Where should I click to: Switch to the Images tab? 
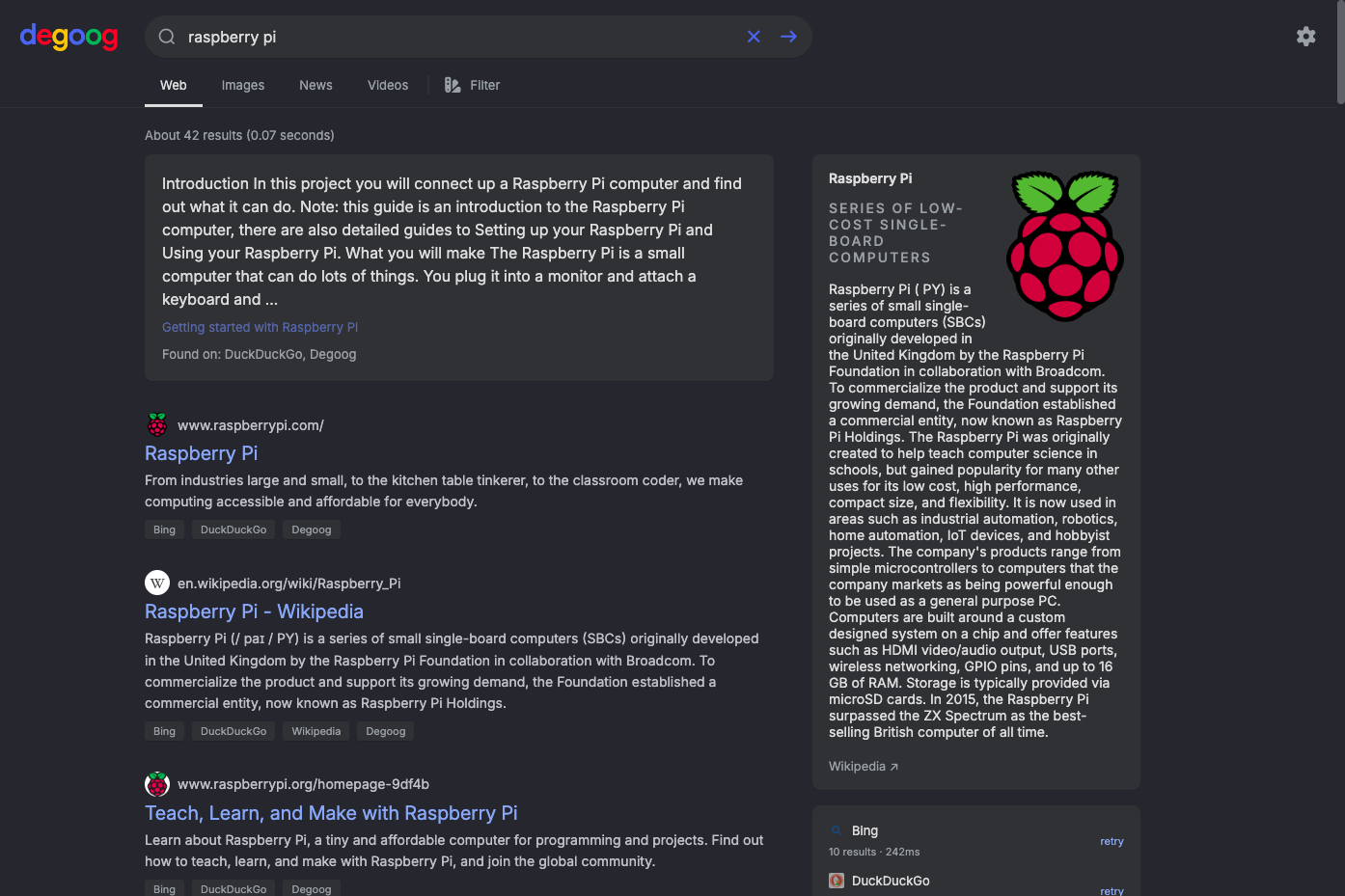243,85
